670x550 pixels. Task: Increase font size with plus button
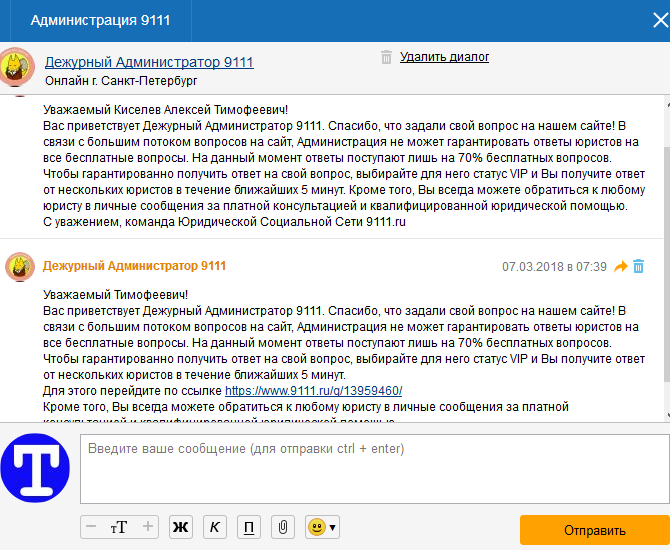[148, 527]
